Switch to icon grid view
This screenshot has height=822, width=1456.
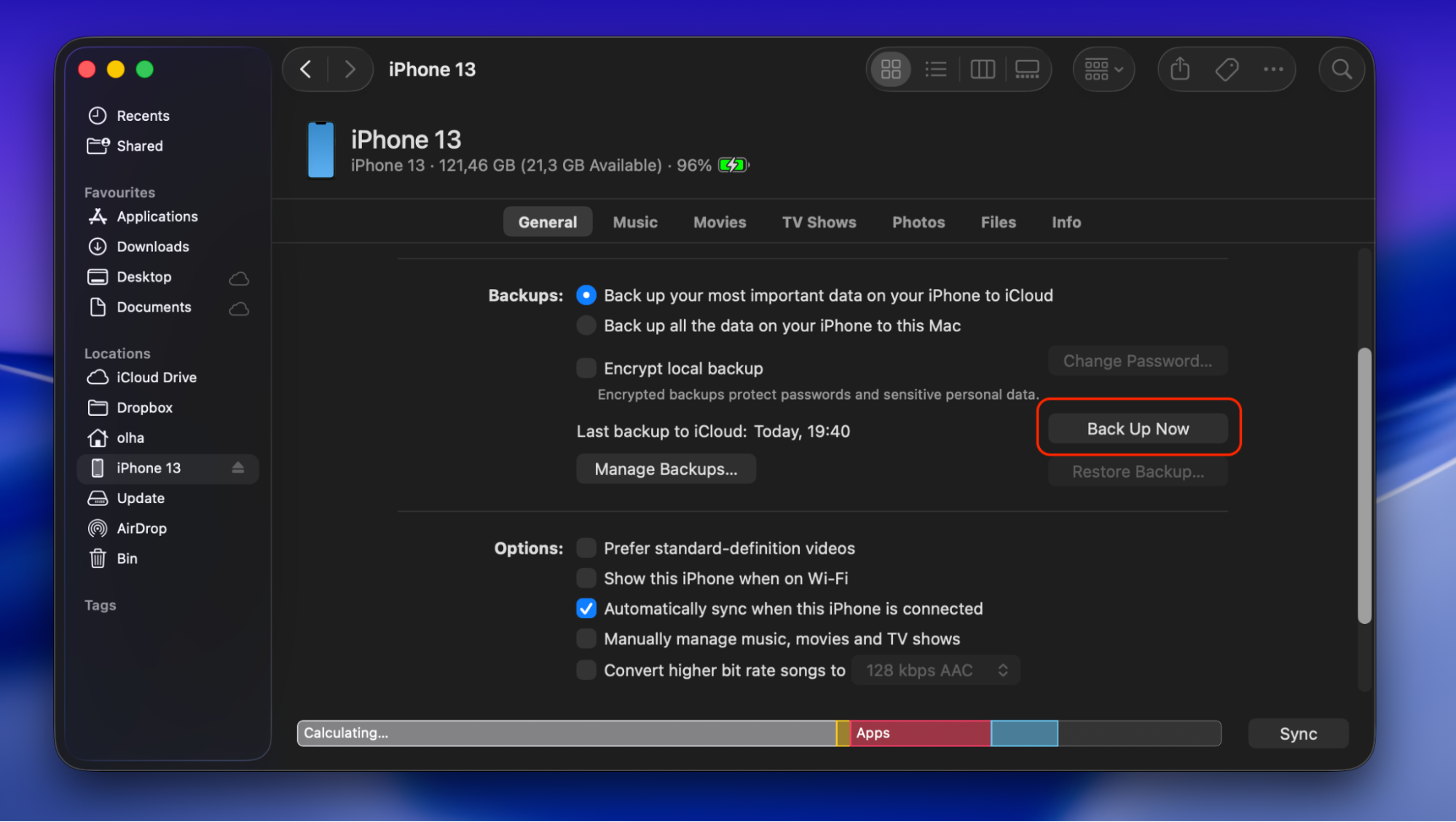pyautogui.click(x=891, y=70)
